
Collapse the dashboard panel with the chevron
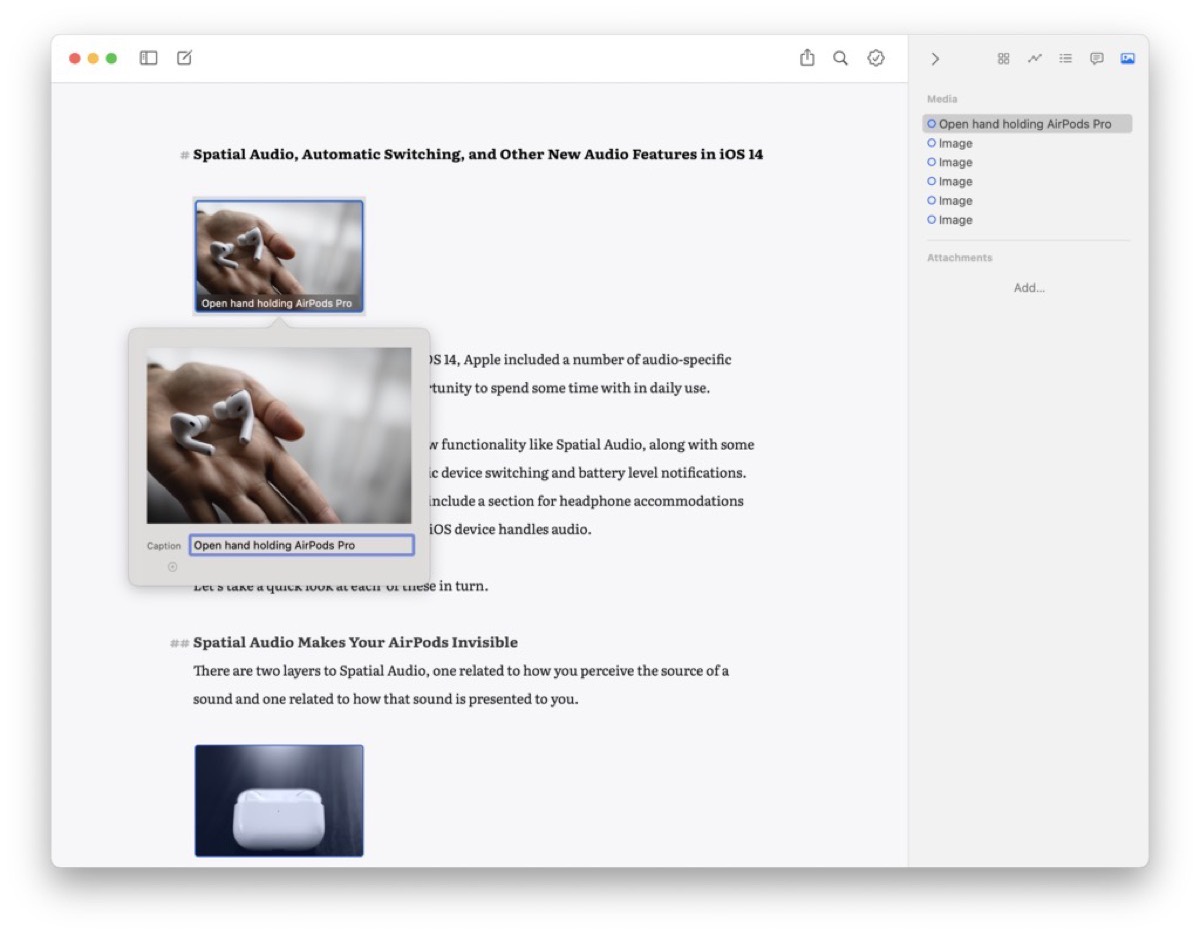(x=935, y=59)
